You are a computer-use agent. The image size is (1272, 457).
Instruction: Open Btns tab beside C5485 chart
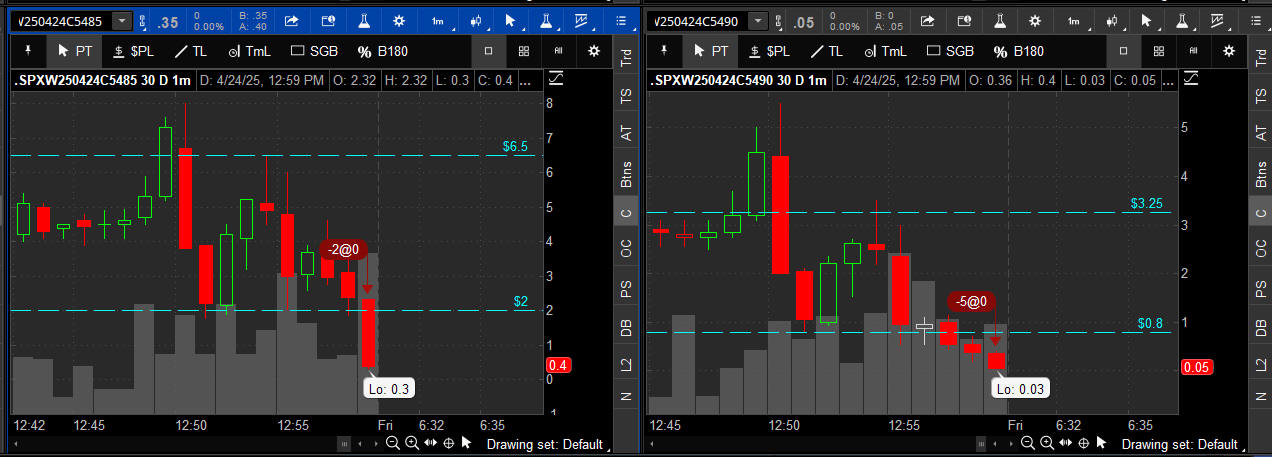pos(627,173)
